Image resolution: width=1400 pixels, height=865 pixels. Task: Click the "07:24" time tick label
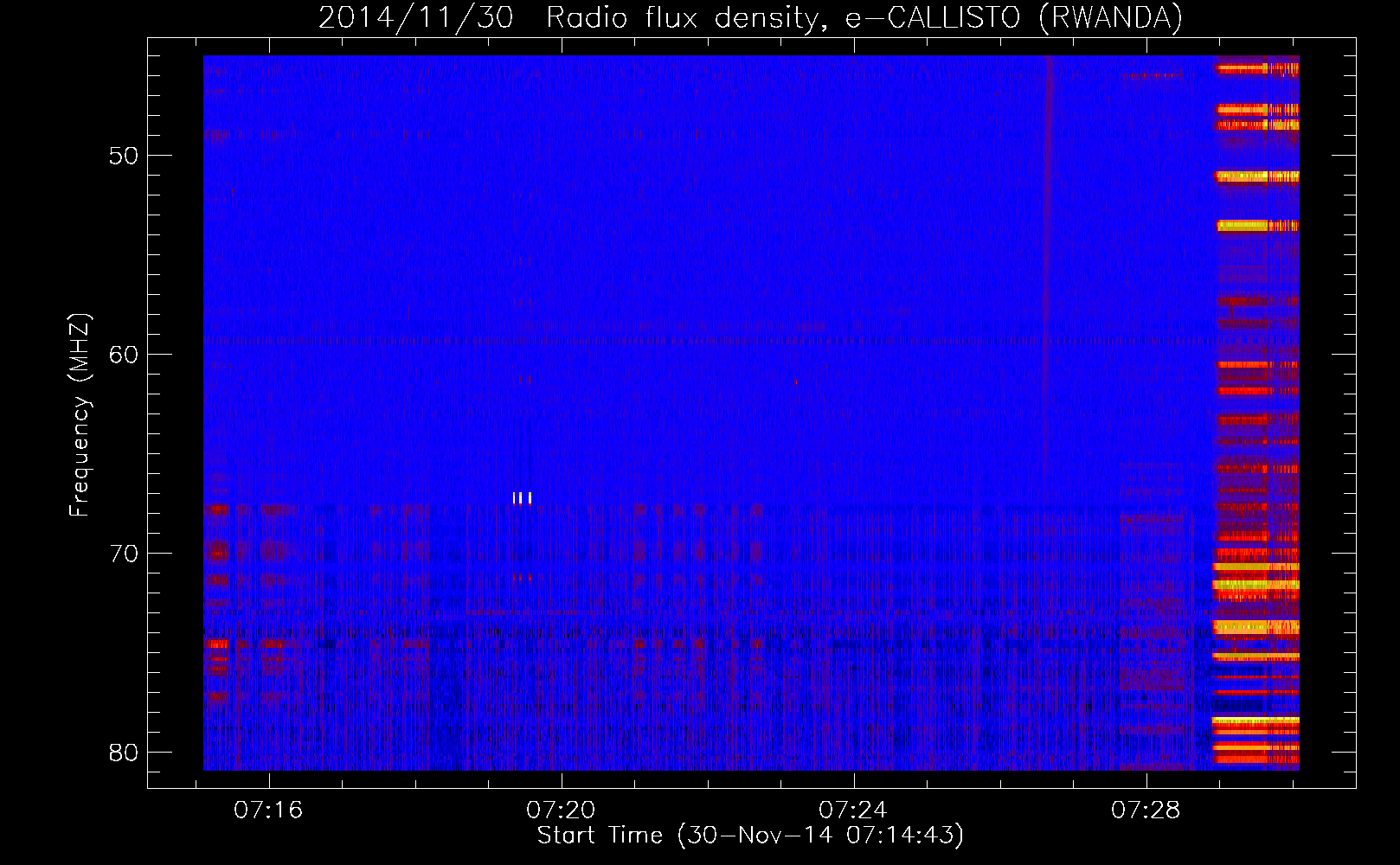(854, 811)
